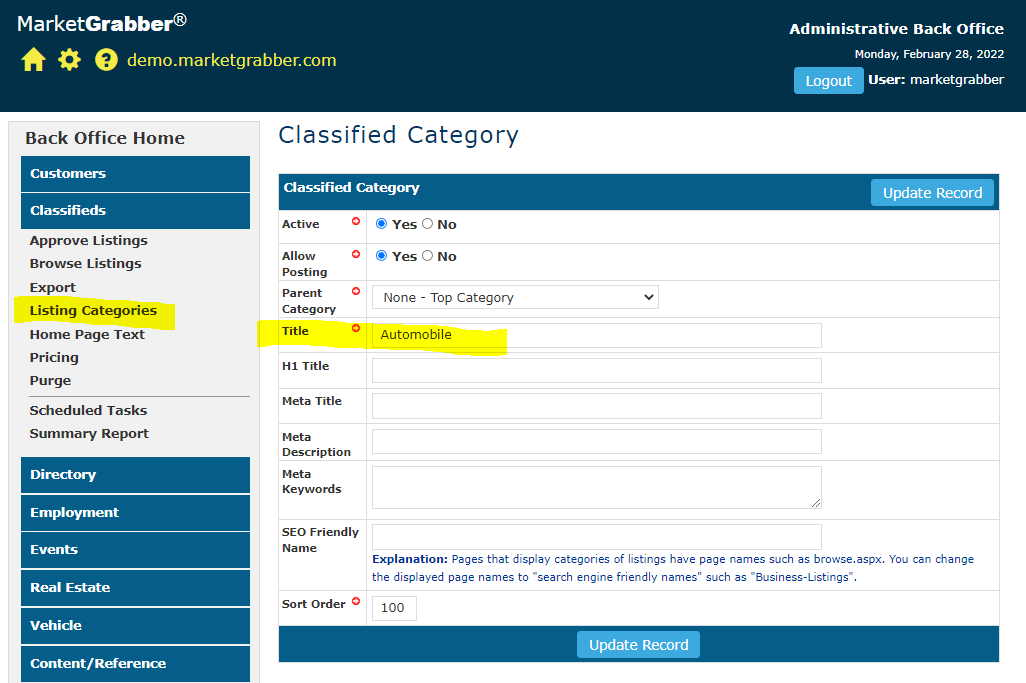Image resolution: width=1026 pixels, height=683 pixels.
Task: Expand the Directory menu section
Action: coord(135,475)
